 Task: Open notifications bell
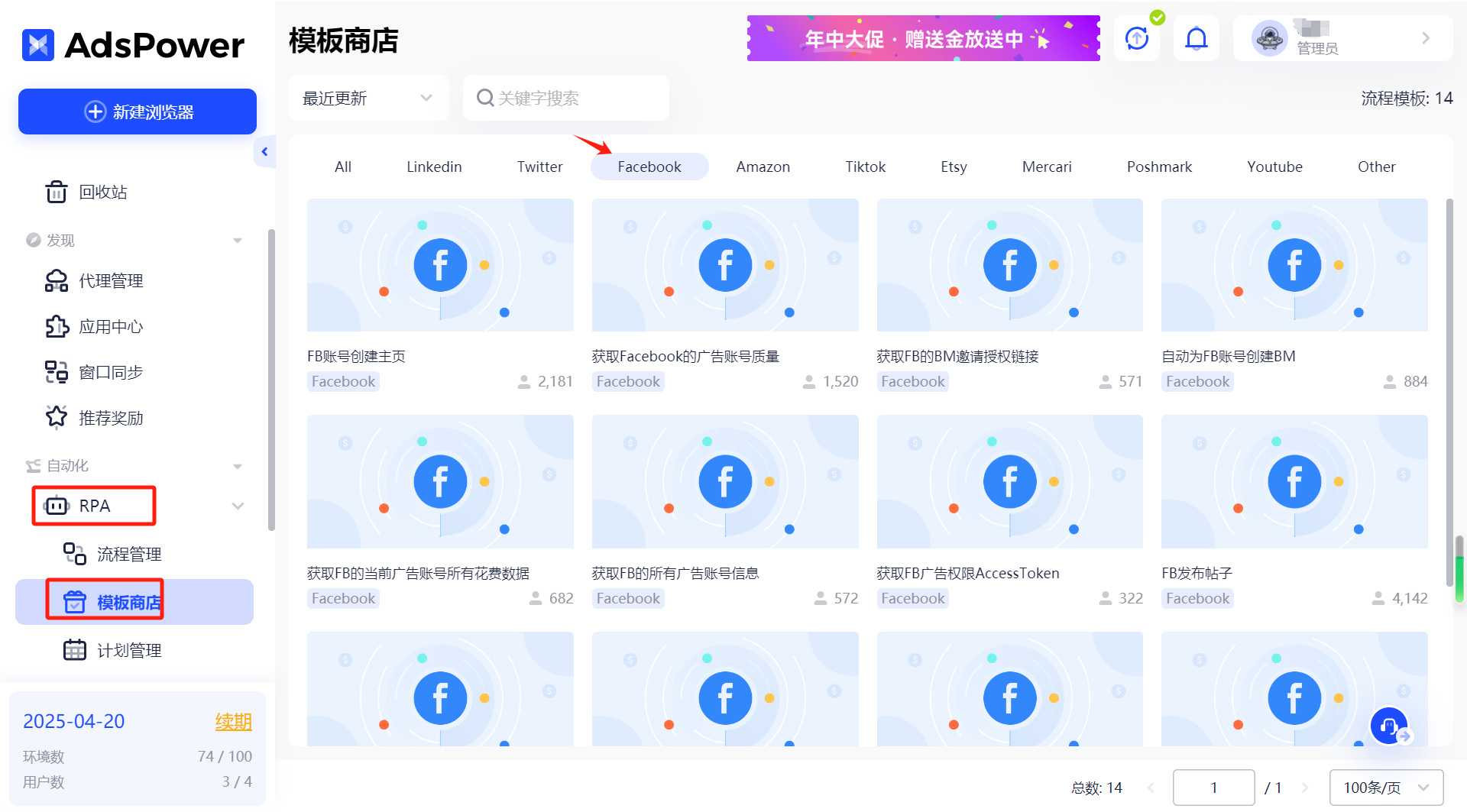[x=1197, y=38]
